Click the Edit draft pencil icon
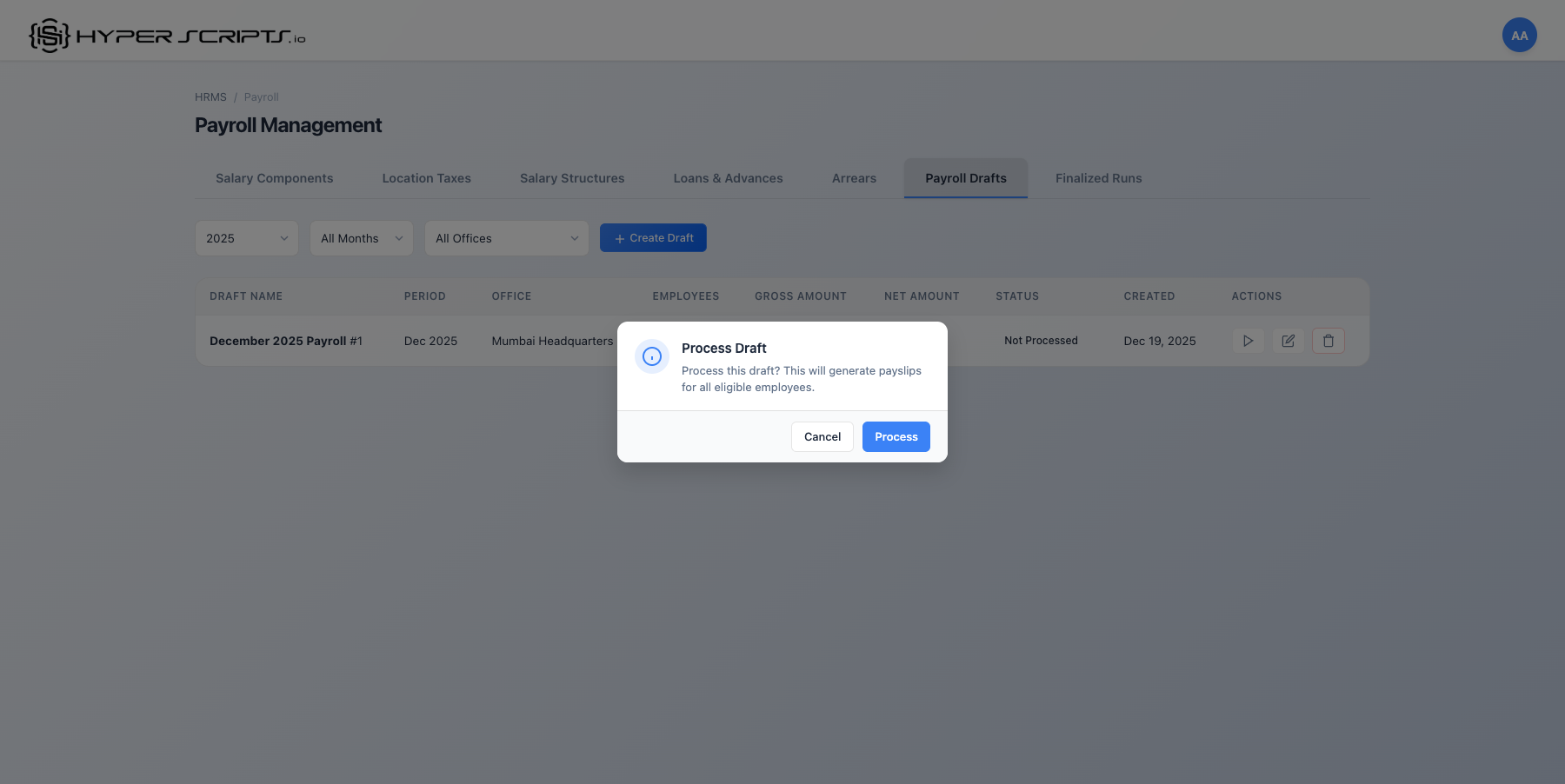This screenshot has height=784, width=1565. pyautogui.click(x=1288, y=341)
